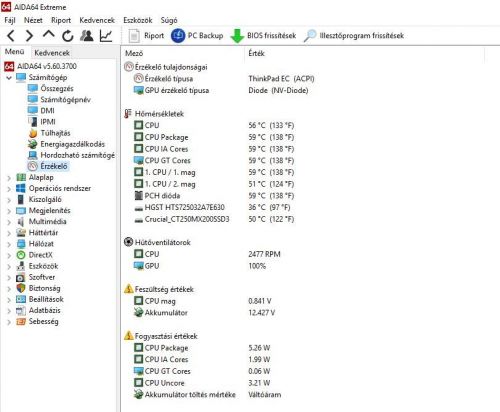Go forward with the right arrow button

pos(30,36)
